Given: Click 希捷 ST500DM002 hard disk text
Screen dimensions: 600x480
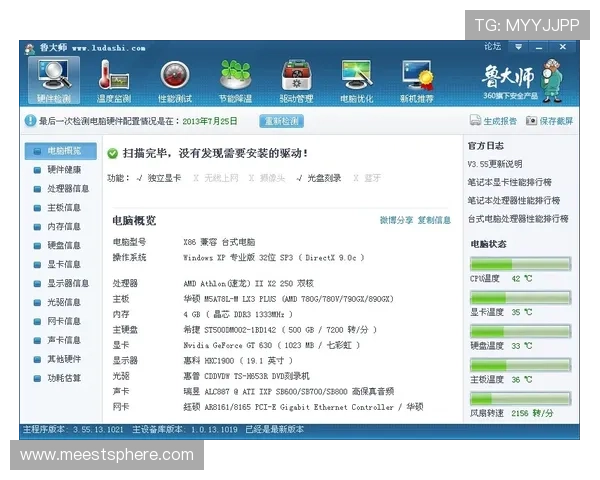Looking at the screenshot, I should pyautogui.click(x=280, y=330).
